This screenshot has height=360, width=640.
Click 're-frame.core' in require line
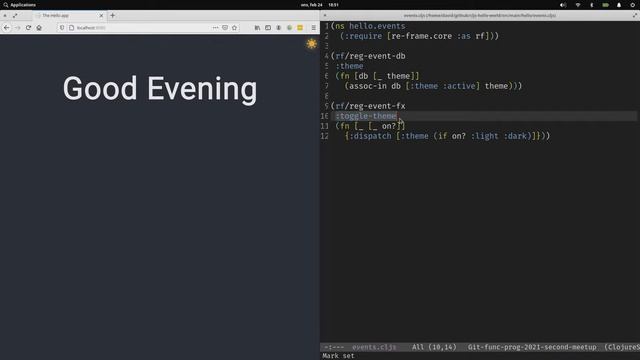pos(421,36)
